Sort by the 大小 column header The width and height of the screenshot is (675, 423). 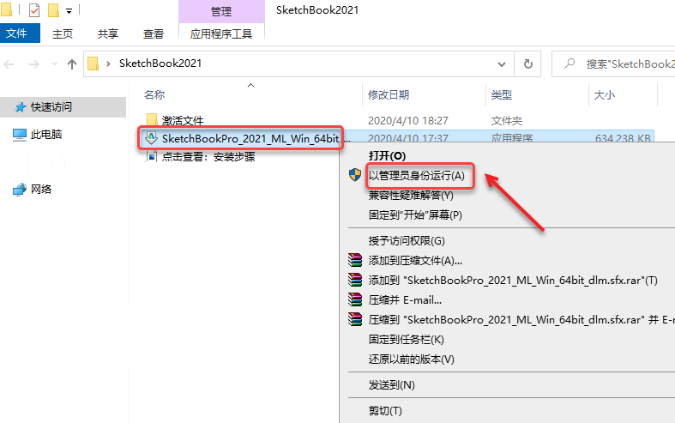pyautogui.click(x=604, y=95)
